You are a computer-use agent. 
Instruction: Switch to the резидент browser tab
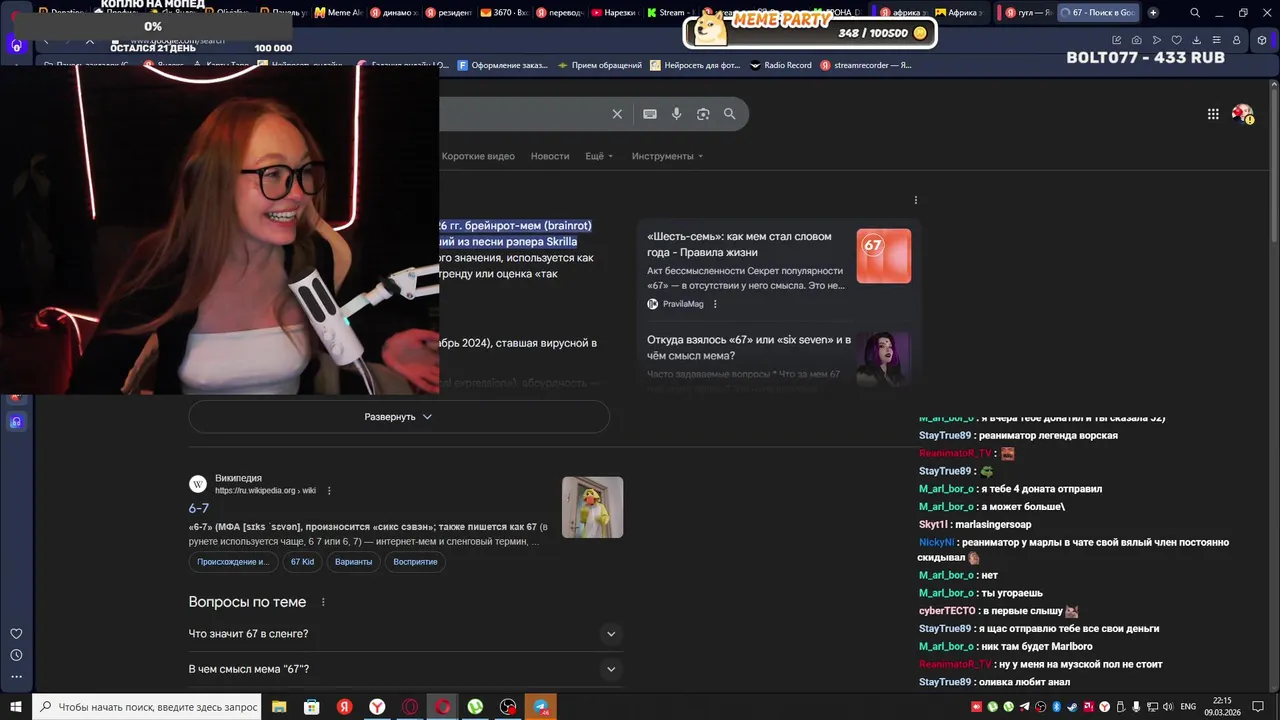pyautogui.click(x=448, y=13)
